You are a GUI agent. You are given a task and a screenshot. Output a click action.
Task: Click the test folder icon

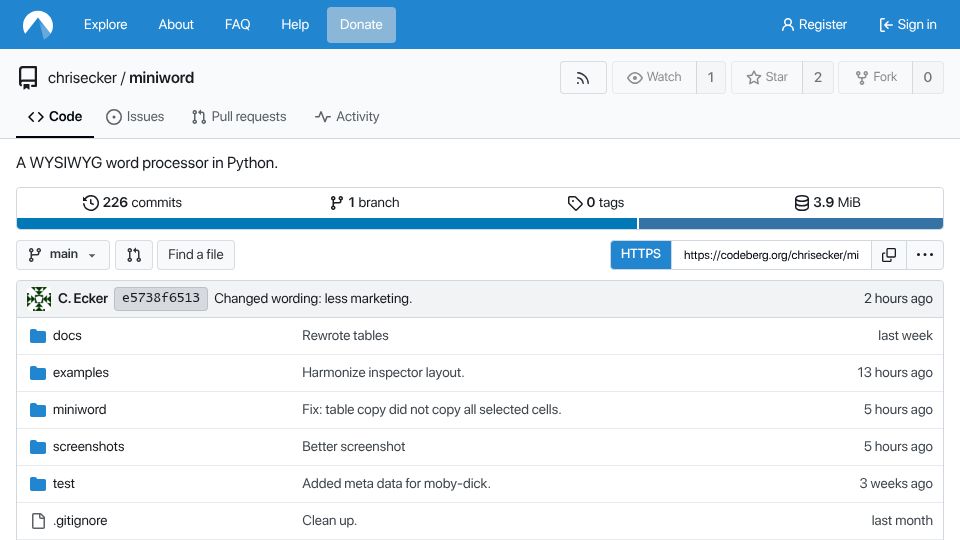pos(38,484)
